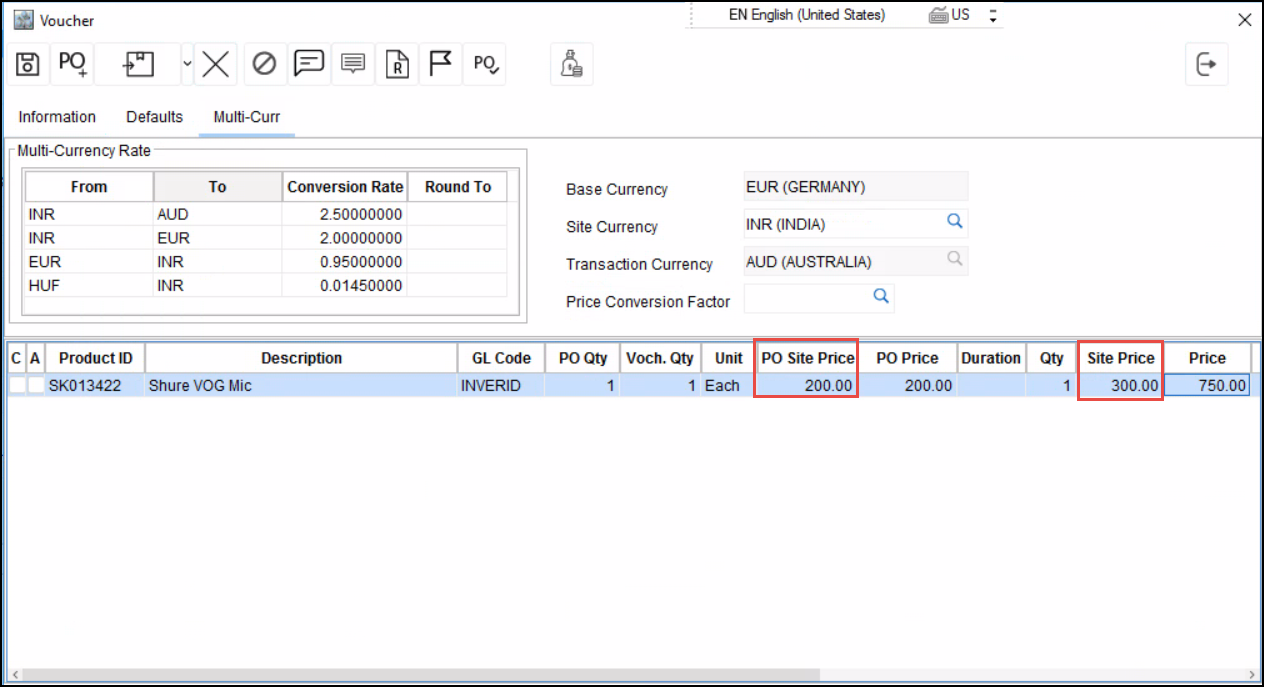Click the Each unit cell
Image resolution: width=1264 pixels, height=687 pixels.
coord(729,385)
